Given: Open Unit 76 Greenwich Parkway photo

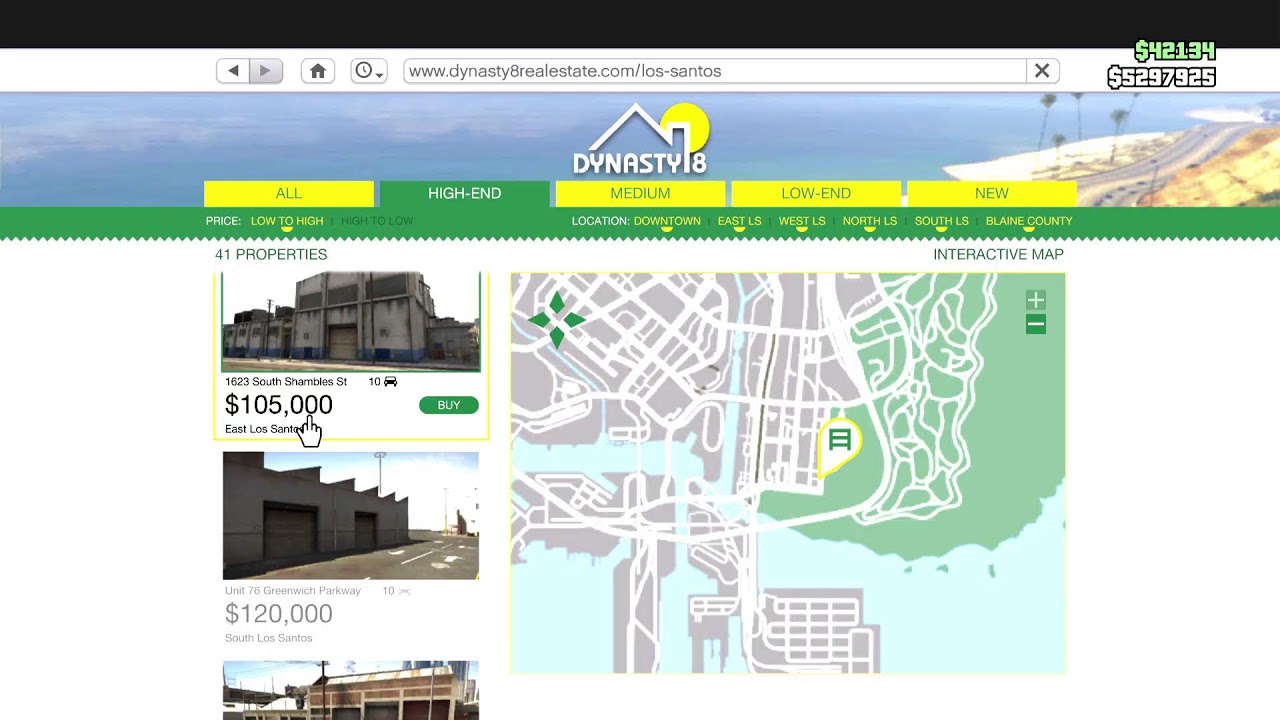Looking at the screenshot, I should [351, 515].
